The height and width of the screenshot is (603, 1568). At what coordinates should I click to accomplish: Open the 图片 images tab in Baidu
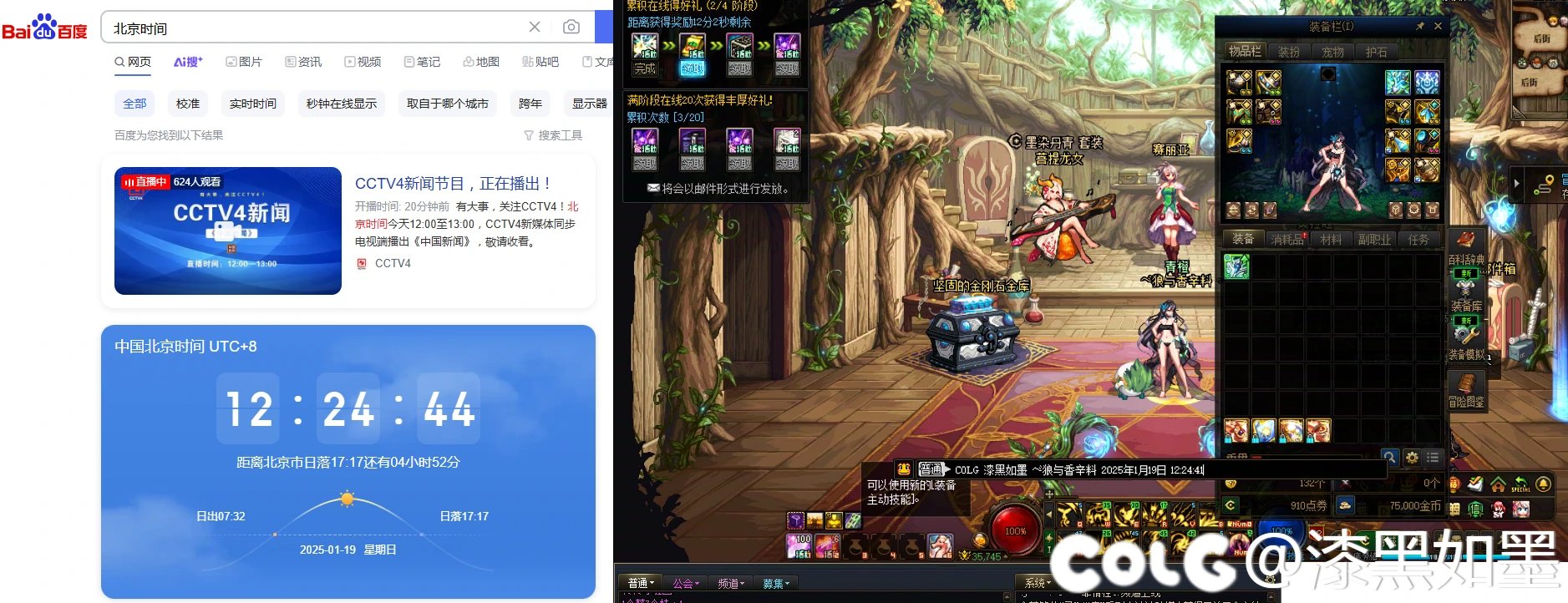(x=244, y=62)
